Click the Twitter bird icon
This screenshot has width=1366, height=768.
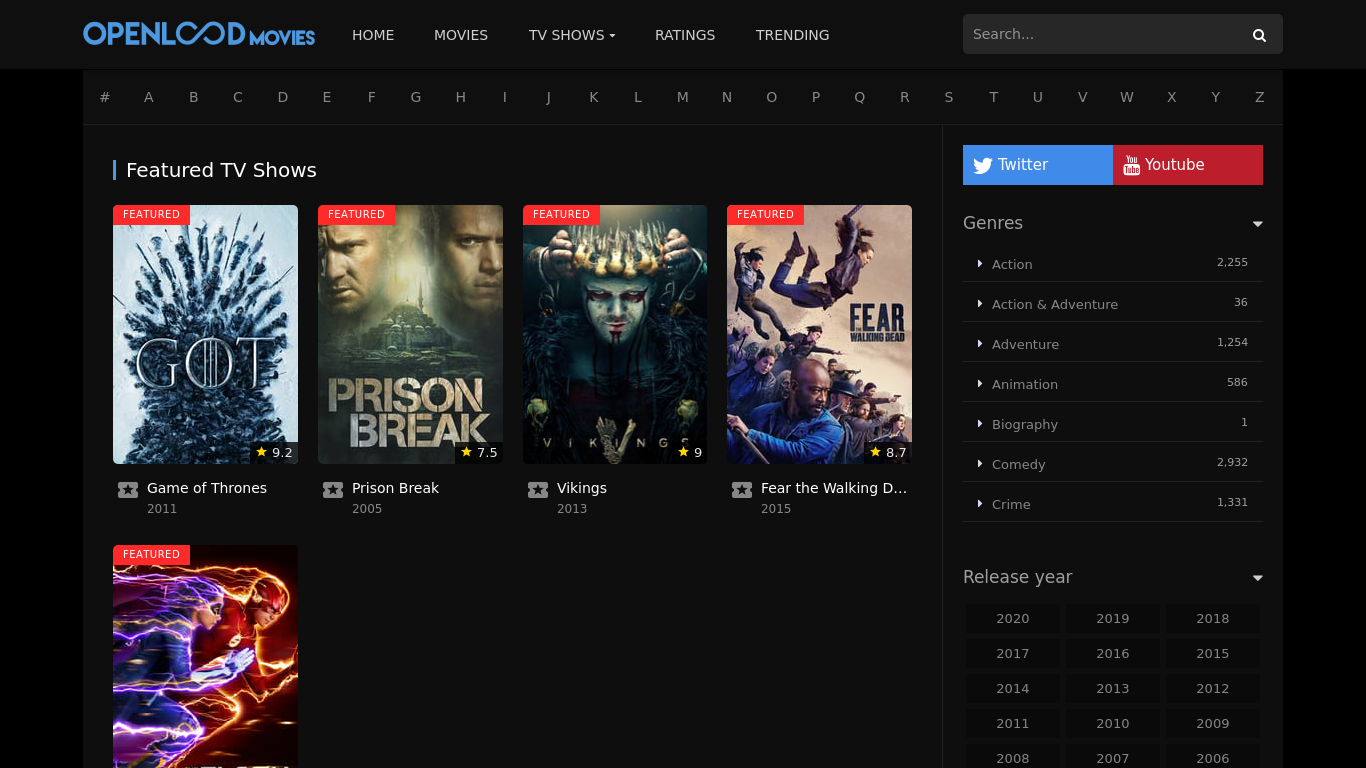click(x=982, y=165)
